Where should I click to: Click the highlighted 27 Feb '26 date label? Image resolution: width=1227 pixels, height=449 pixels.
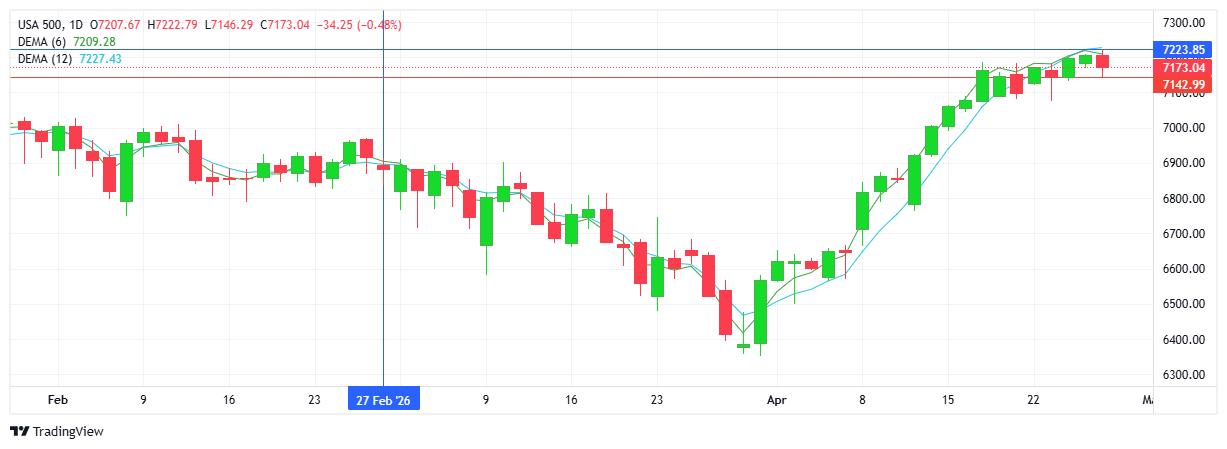(383, 400)
